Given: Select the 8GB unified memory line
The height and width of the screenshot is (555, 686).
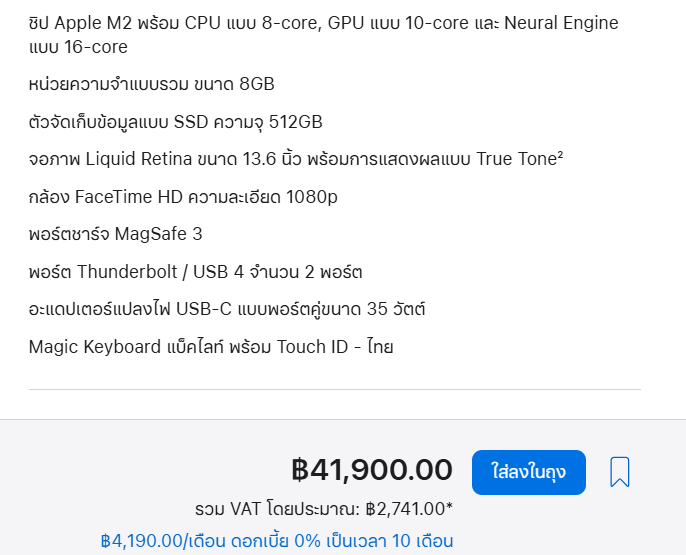Looking at the screenshot, I should tap(151, 84).
